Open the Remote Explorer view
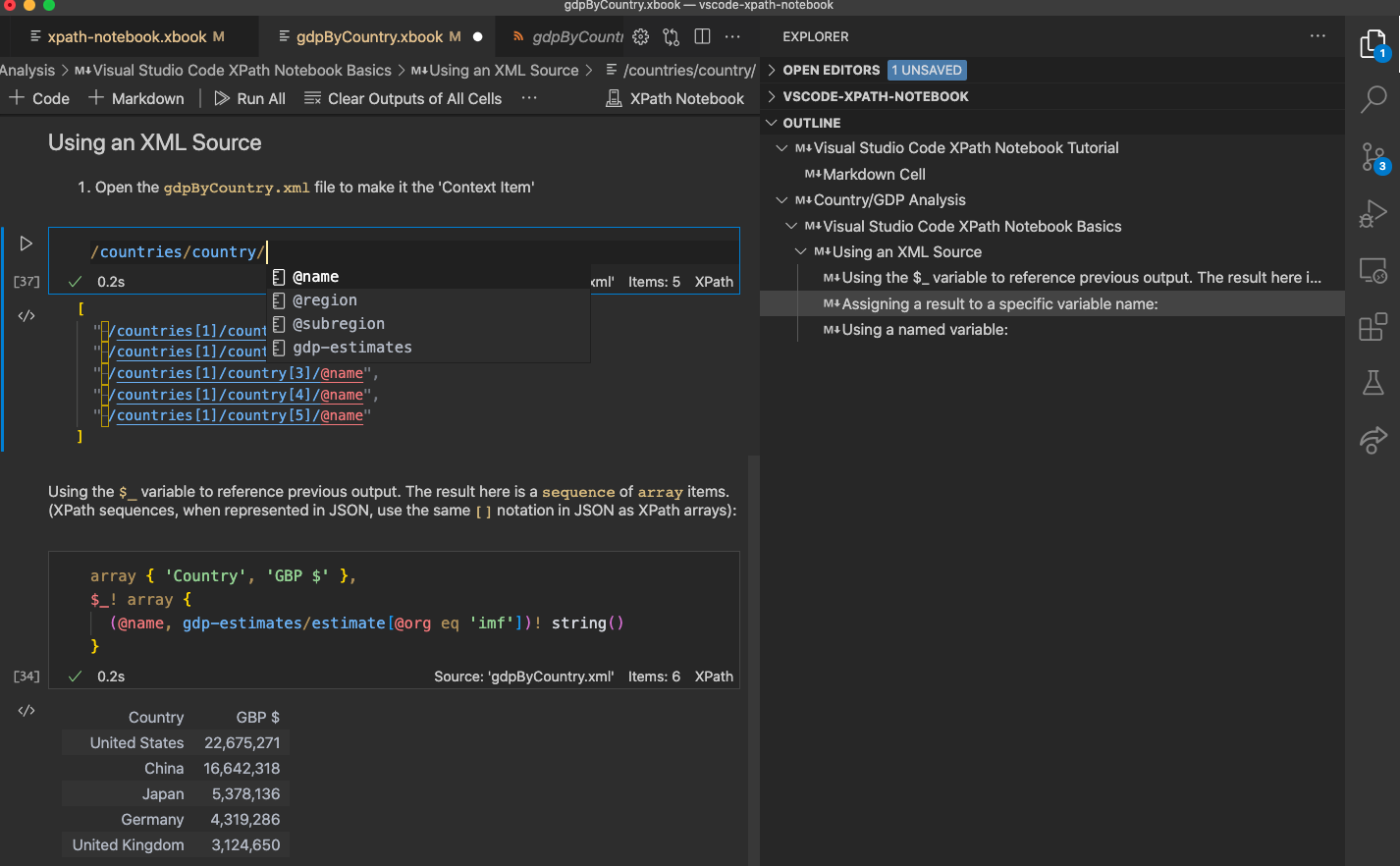The width and height of the screenshot is (1400, 866). (1373, 270)
